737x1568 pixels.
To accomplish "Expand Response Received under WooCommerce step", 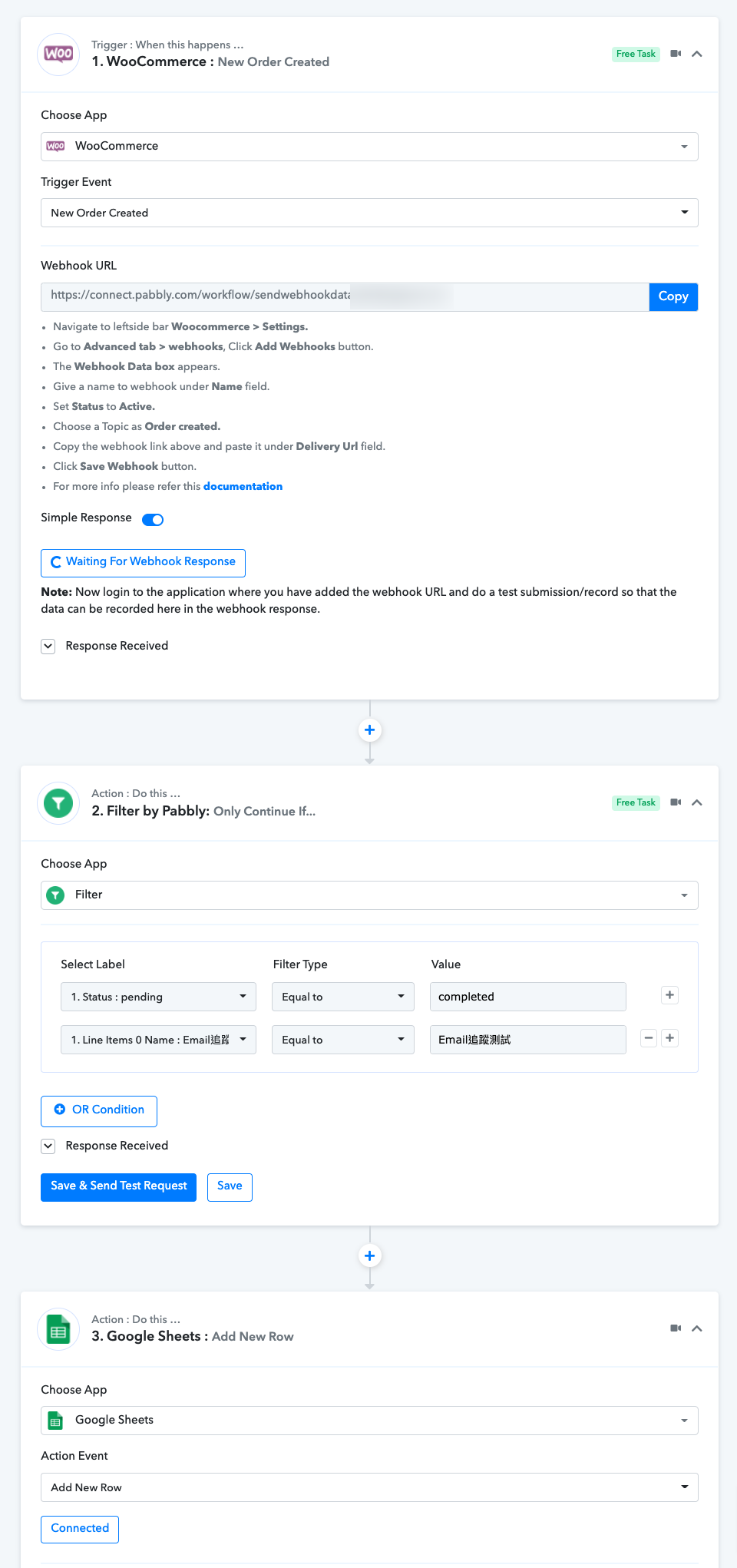I will pos(48,646).
